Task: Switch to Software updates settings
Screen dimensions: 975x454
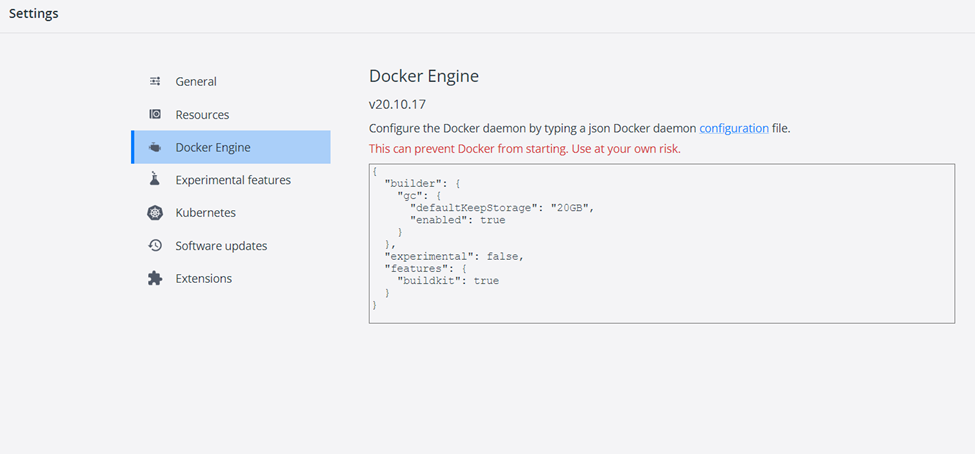Action: pos(231,246)
